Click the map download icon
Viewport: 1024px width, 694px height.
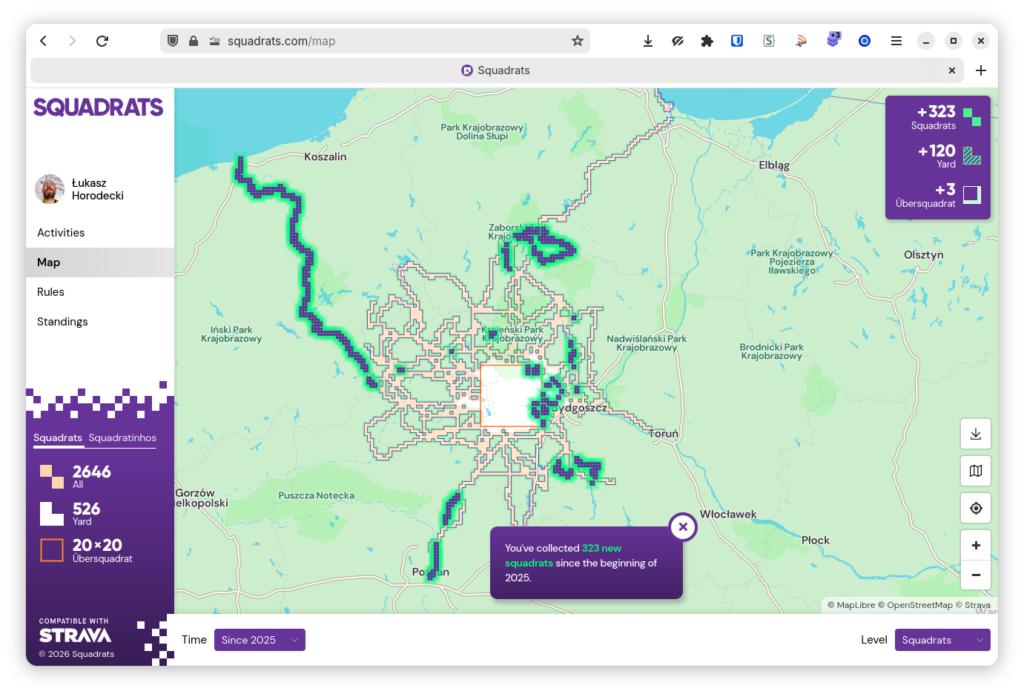tap(975, 433)
